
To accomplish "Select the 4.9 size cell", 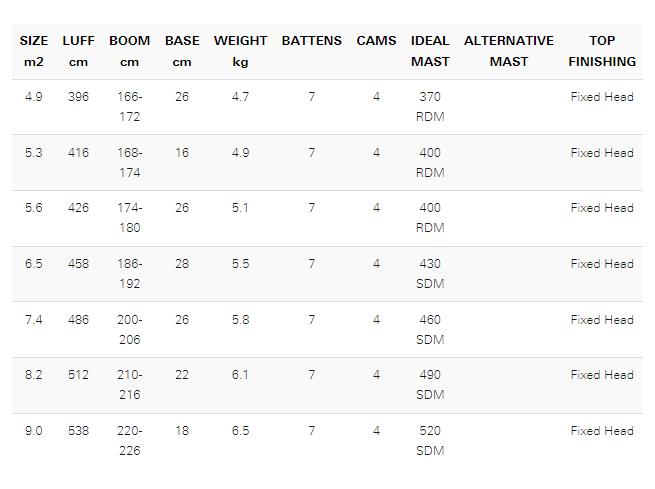I will coord(34,97).
